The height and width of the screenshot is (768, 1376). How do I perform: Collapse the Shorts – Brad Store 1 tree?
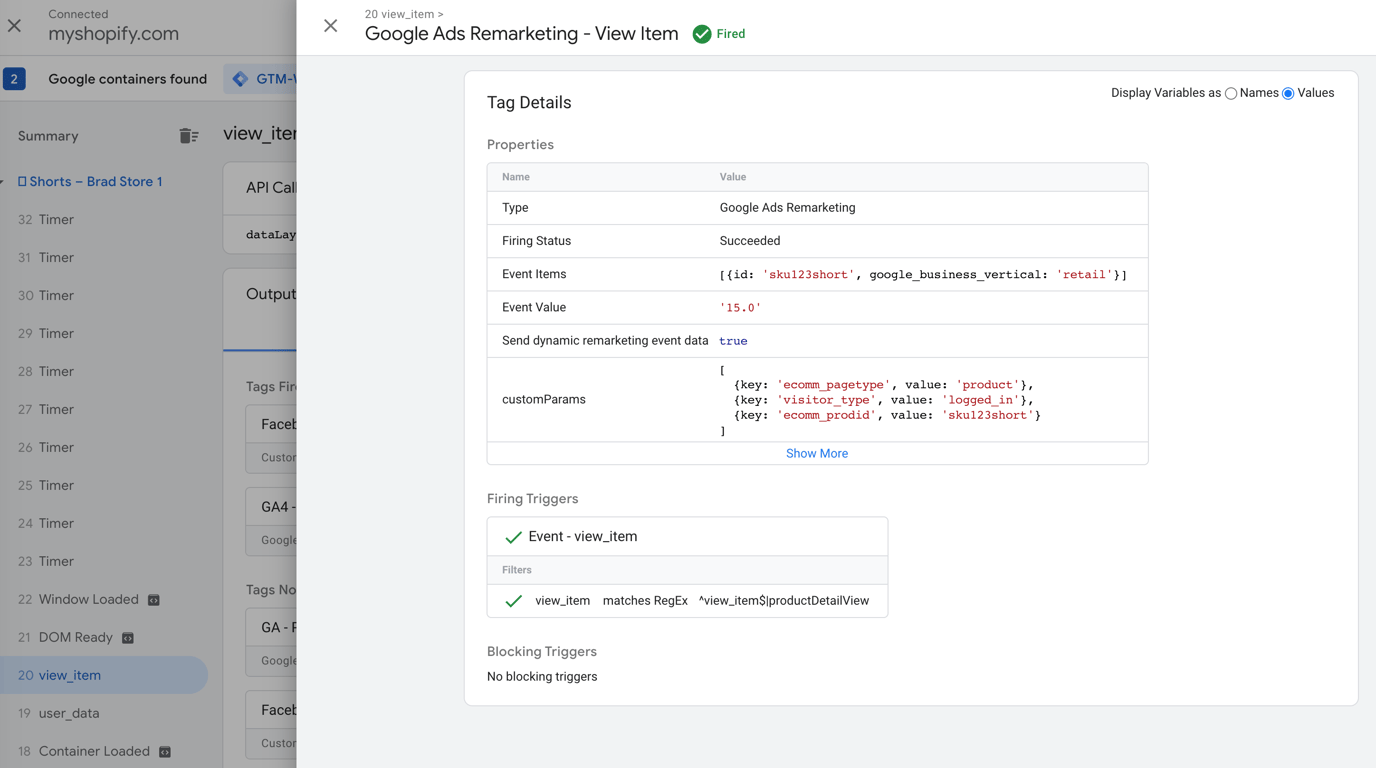(3, 182)
